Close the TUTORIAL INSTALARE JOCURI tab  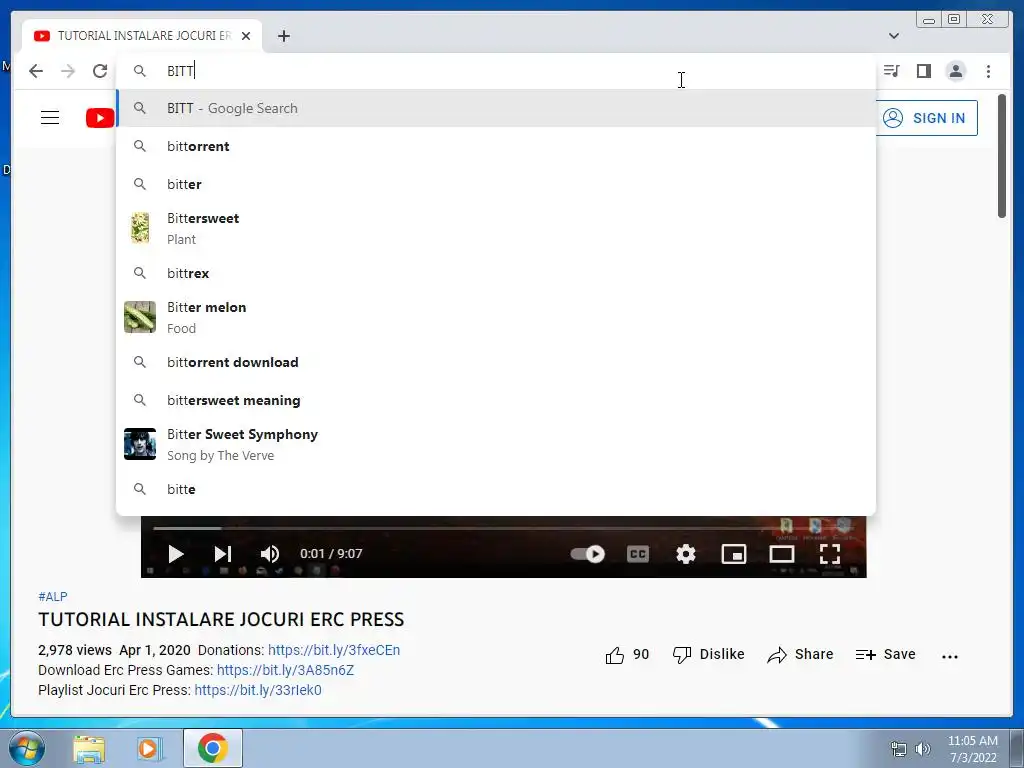(246, 36)
